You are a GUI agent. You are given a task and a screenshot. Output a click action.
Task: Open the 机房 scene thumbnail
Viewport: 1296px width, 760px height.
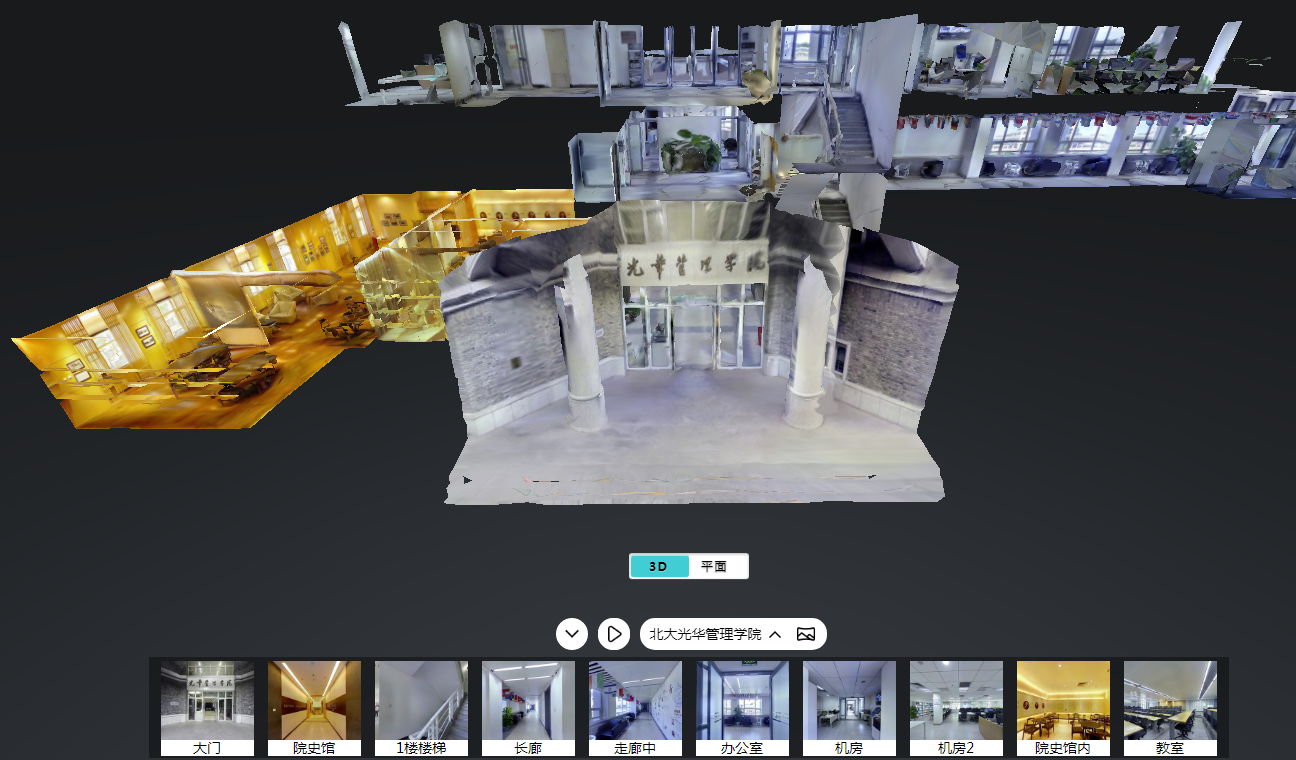[849, 708]
